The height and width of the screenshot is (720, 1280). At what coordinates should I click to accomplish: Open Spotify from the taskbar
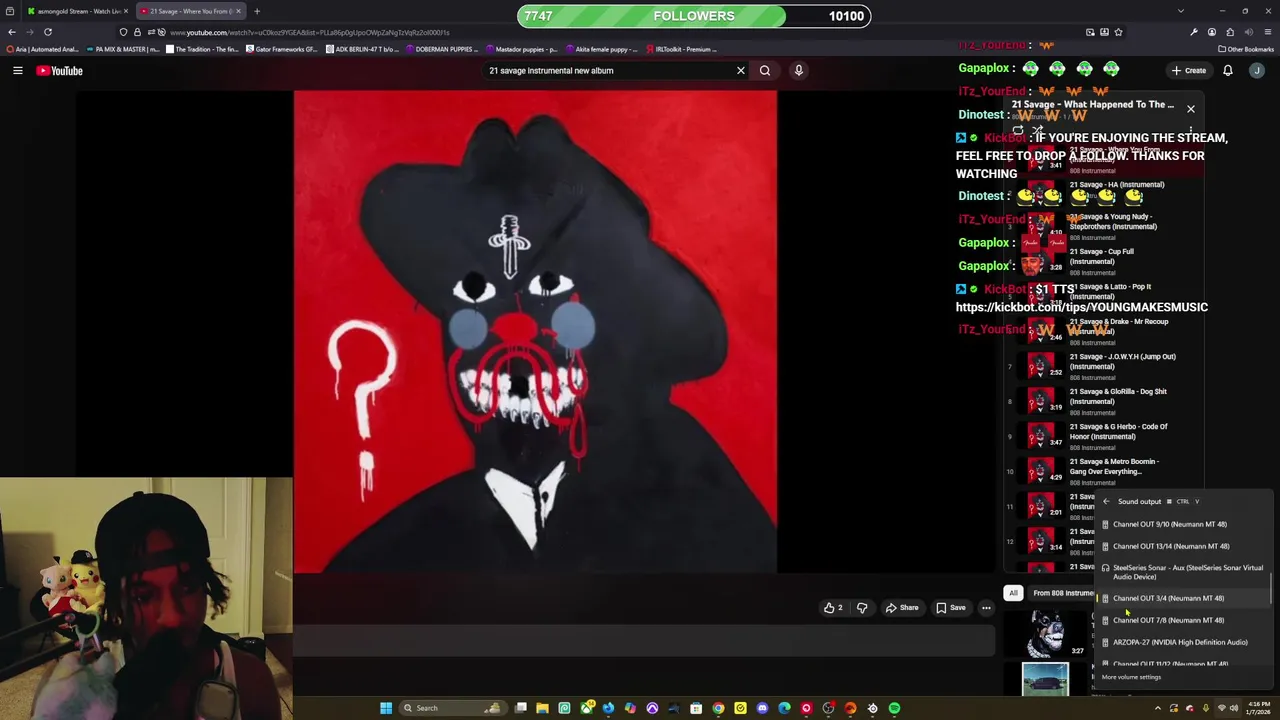(x=894, y=708)
